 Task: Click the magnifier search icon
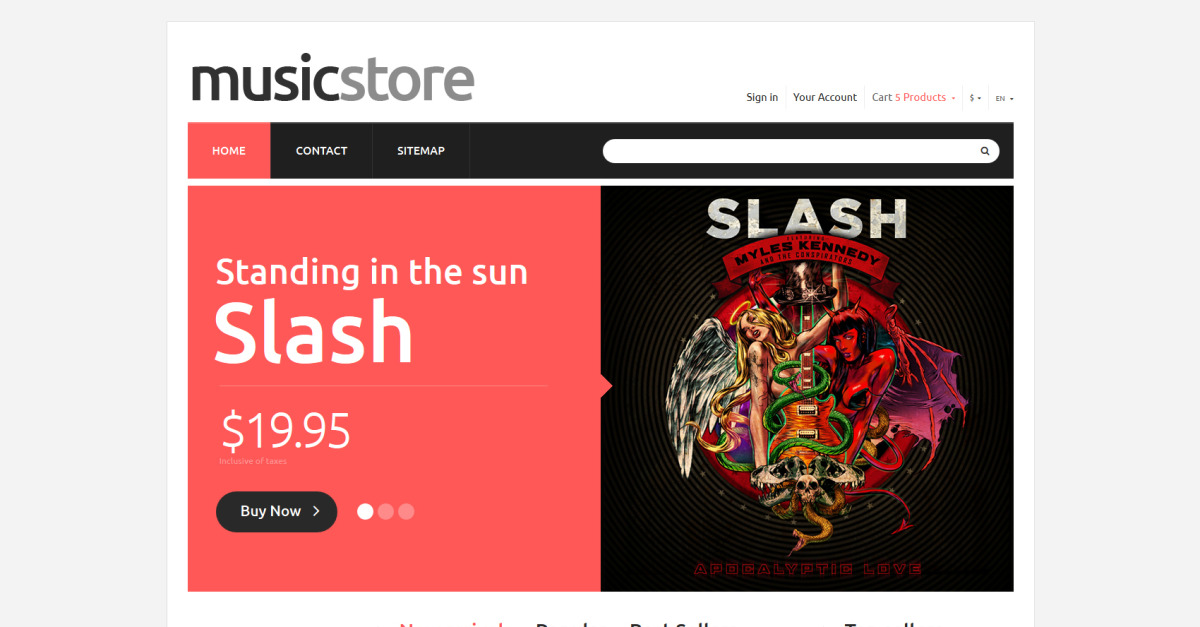click(x=985, y=151)
